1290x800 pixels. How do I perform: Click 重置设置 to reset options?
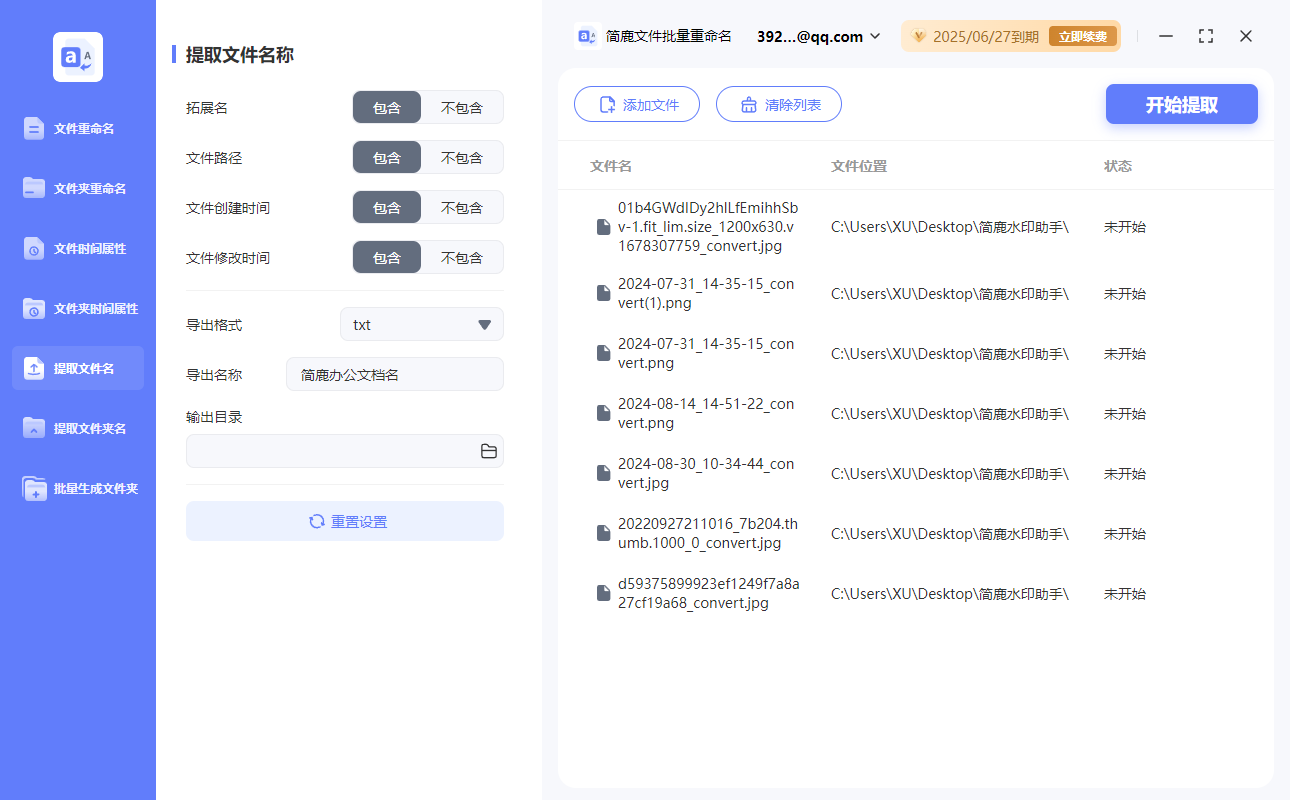(x=344, y=520)
